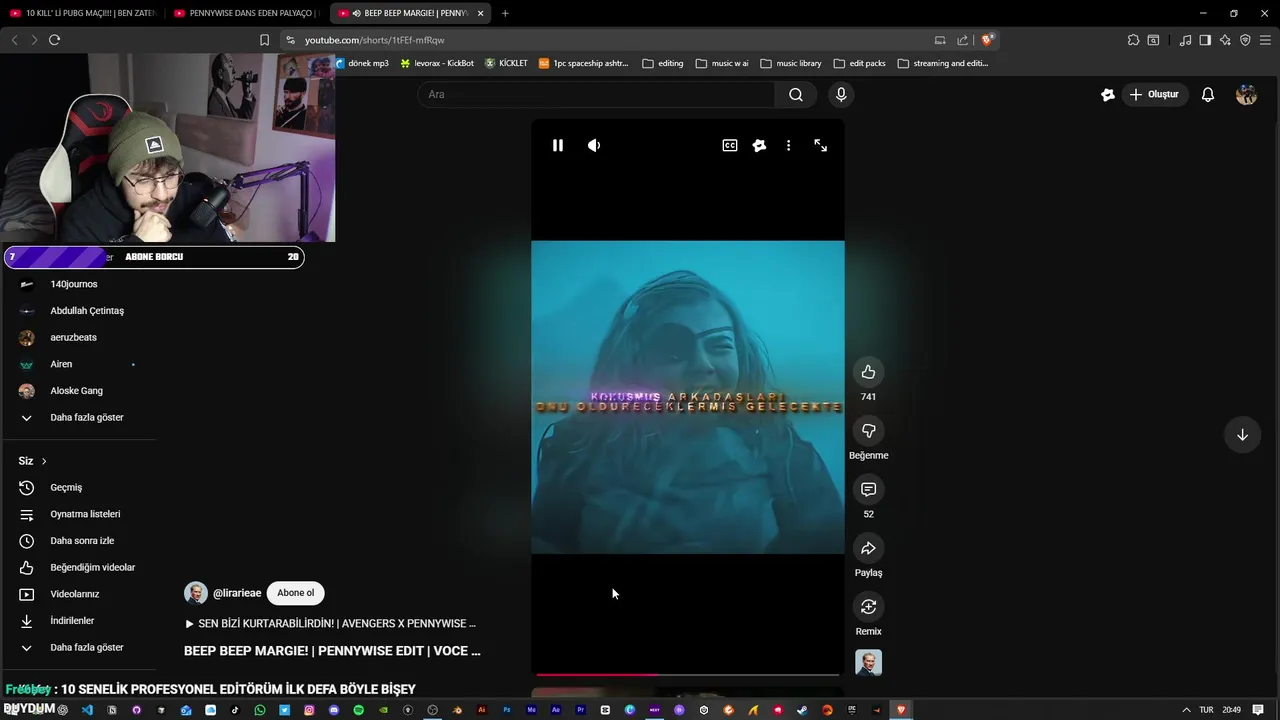Viewport: 1280px width, 720px height.
Task: Click the address bar URL
Action: coord(374,40)
